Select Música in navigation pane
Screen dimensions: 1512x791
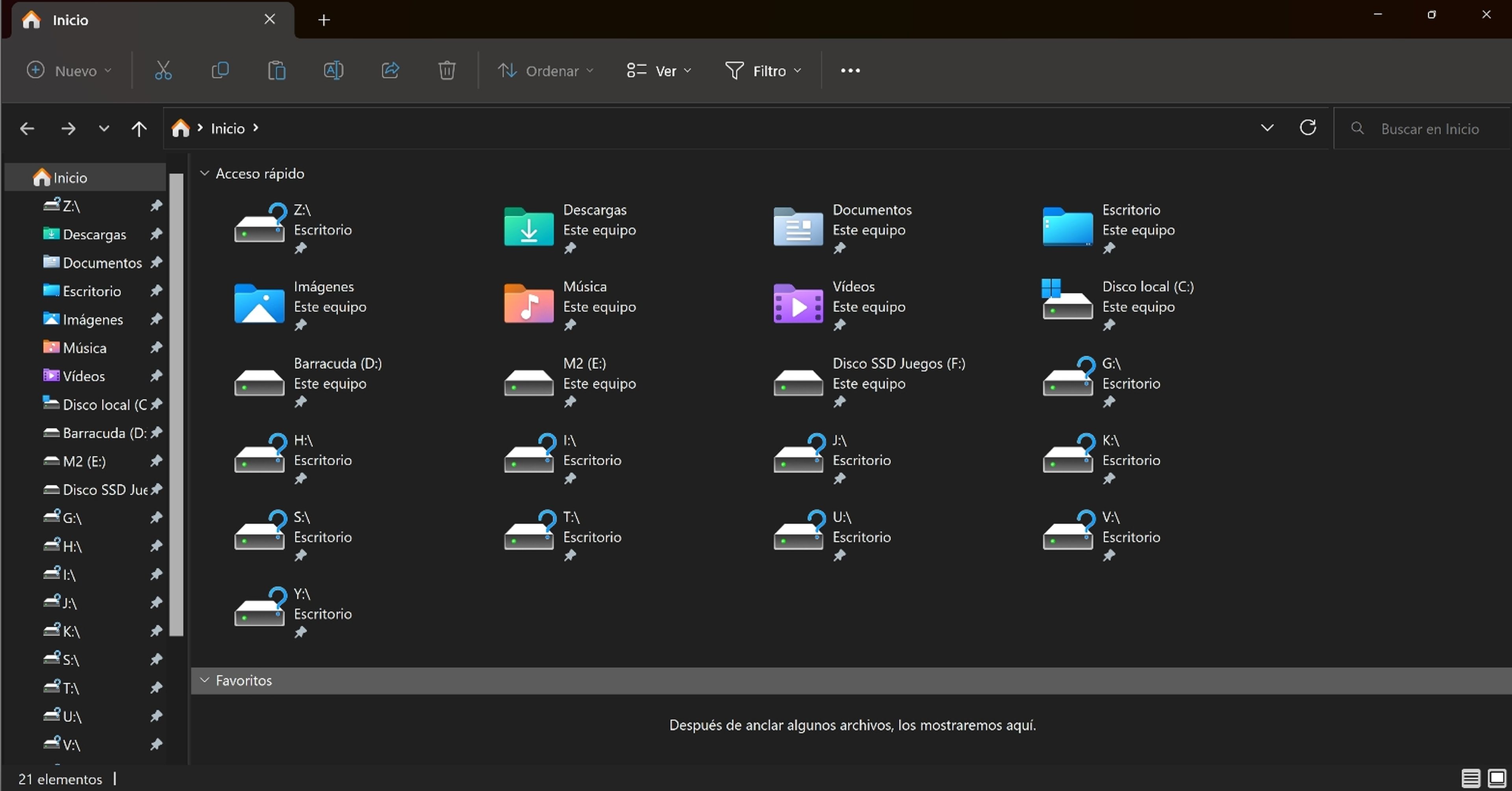click(85, 347)
